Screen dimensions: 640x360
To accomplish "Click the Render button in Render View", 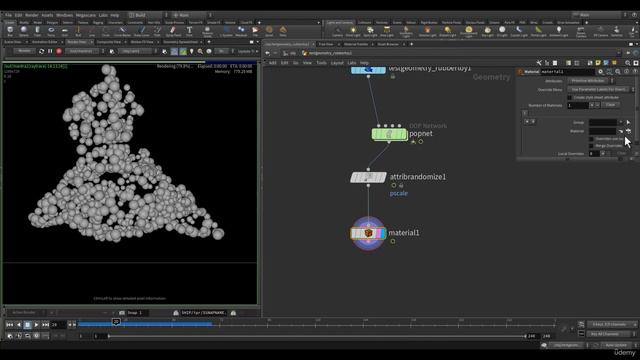I will [x=24, y=51].
